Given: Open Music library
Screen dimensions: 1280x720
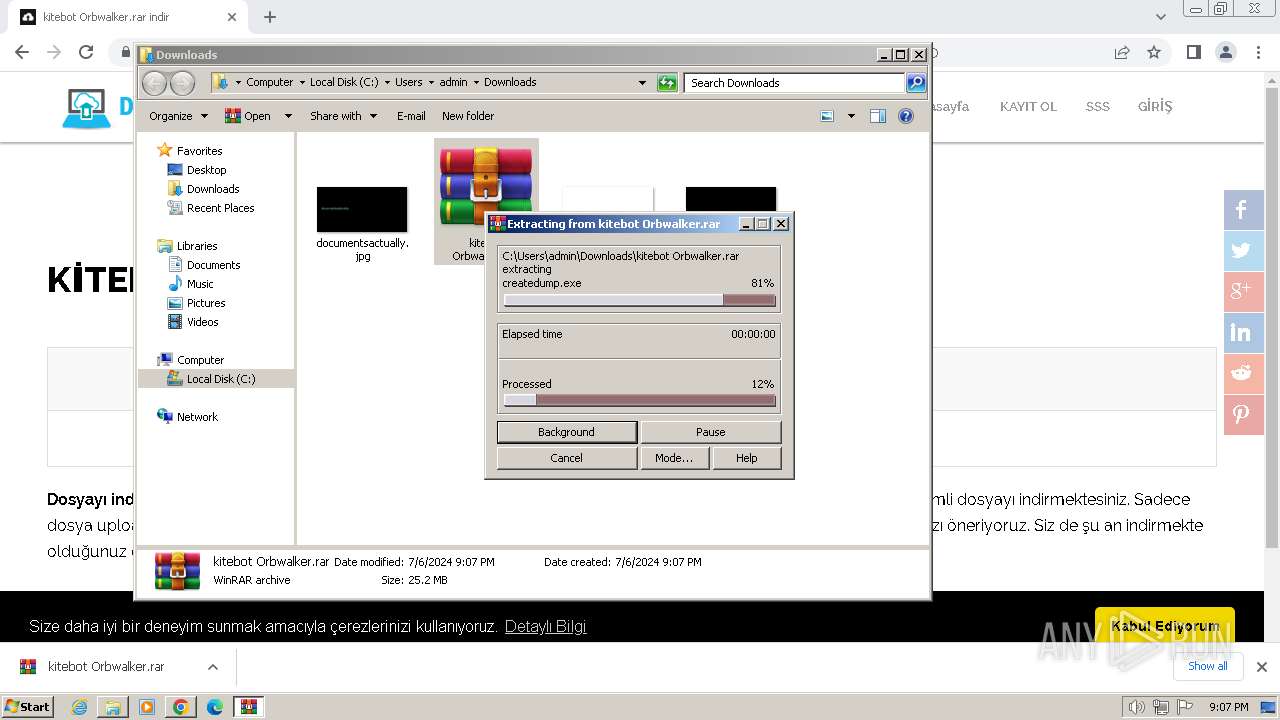Looking at the screenshot, I should [200, 284].
